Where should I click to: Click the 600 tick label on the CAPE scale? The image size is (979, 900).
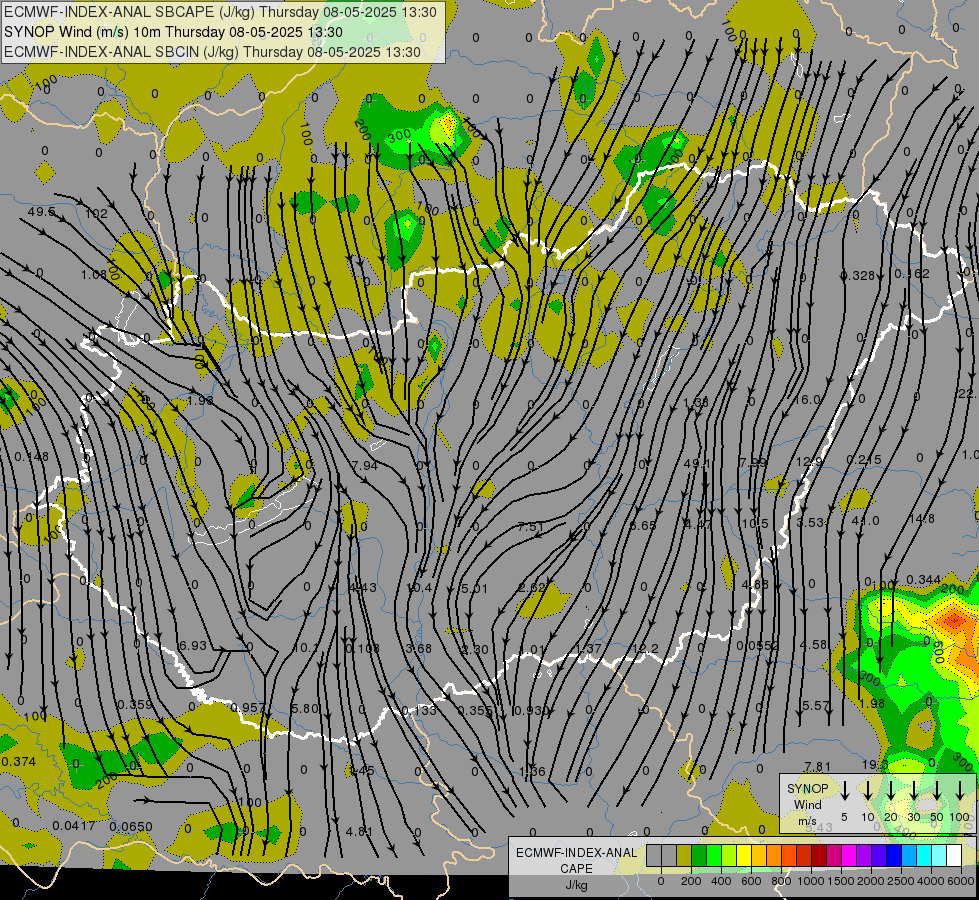coord(750,881)
